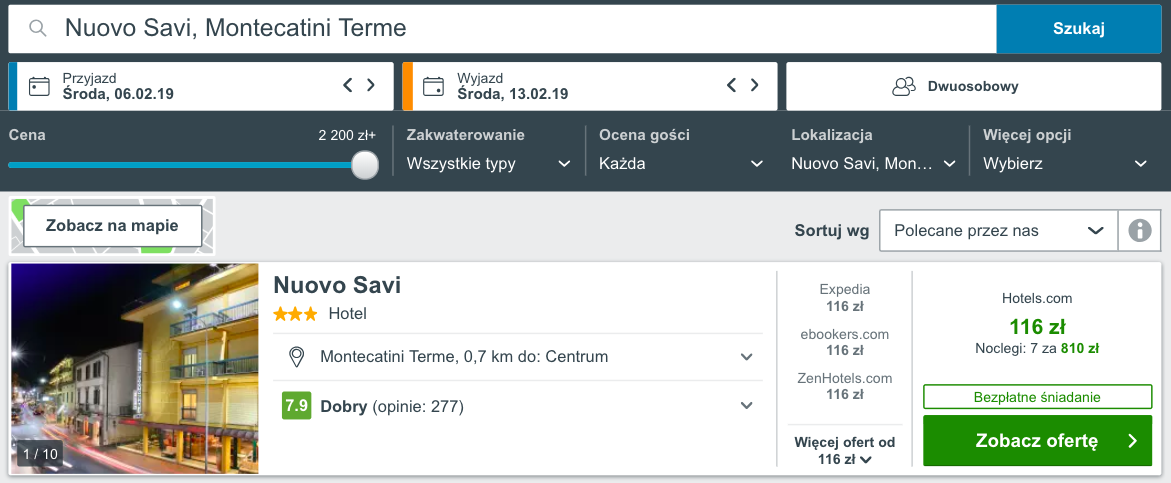Click Nuovo Savi hotel title
Screen dimensions: 1171x483
tap(337, 285)
